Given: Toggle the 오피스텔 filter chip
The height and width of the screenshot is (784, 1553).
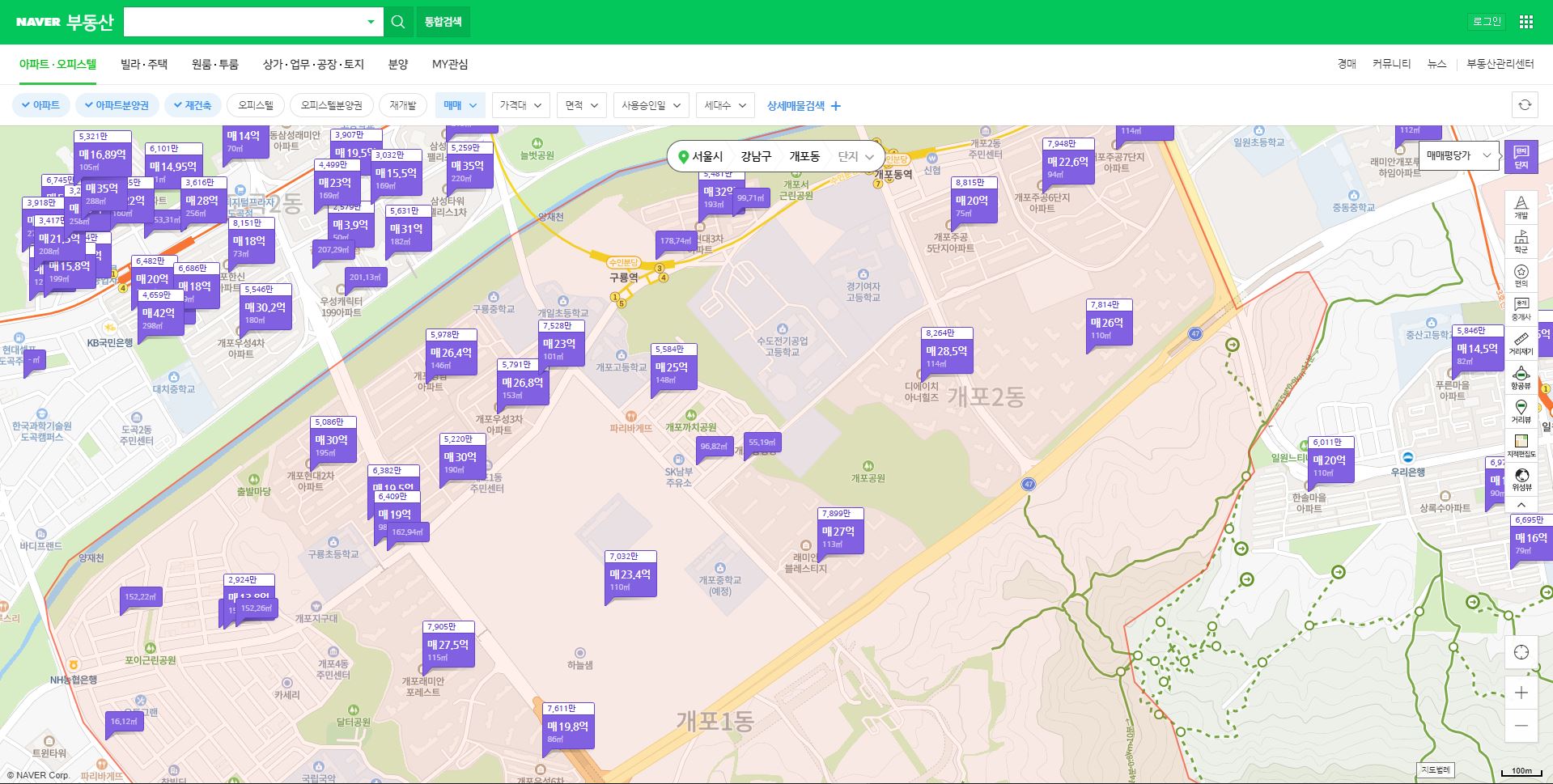Looking at the screenshot, I should coord(256,105).
